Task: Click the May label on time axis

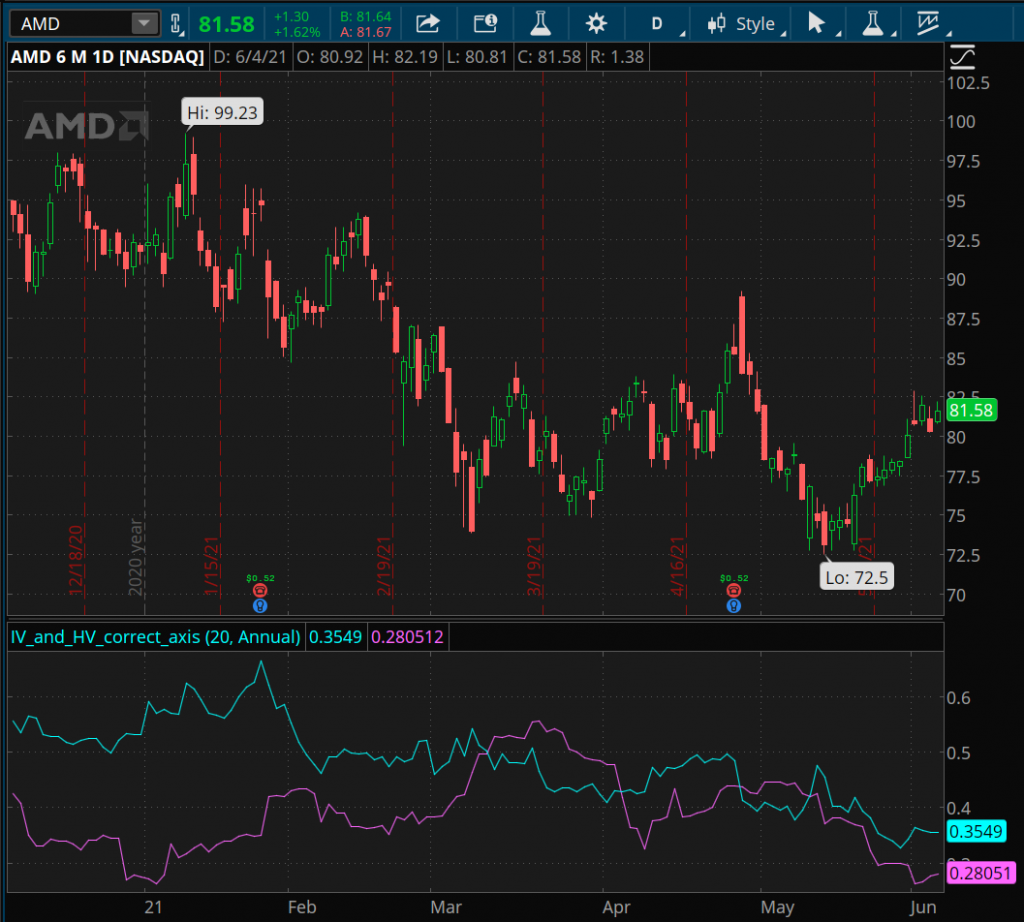Action: 777,907
